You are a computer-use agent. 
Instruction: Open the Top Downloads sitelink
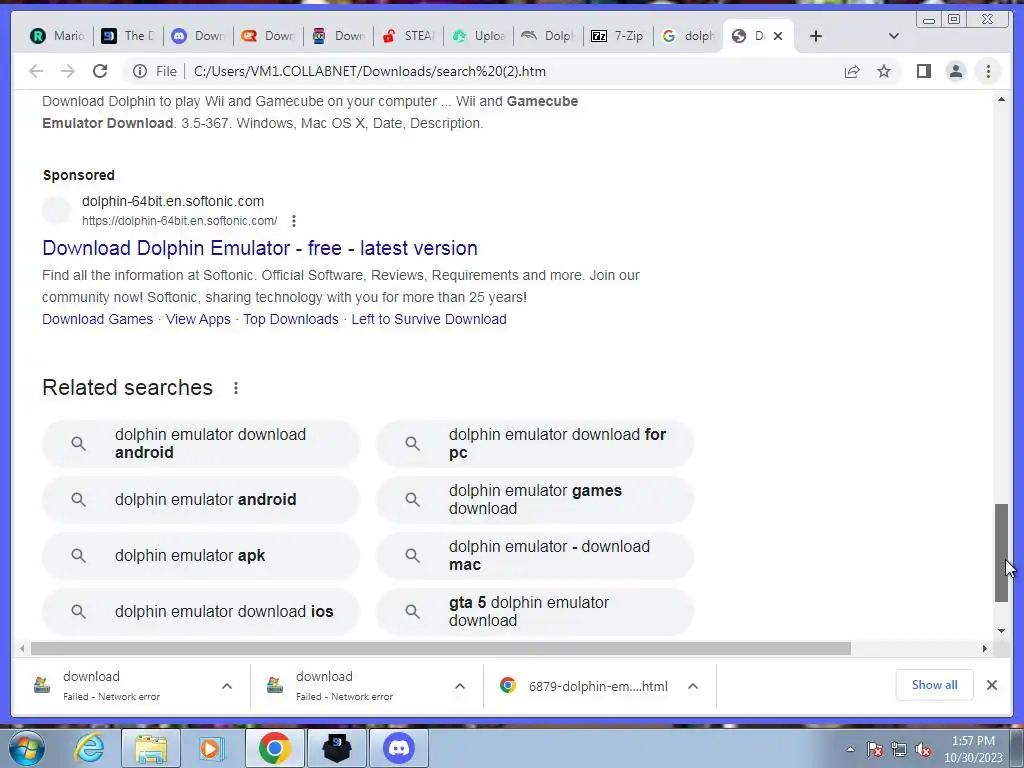(x=291, y=319)
